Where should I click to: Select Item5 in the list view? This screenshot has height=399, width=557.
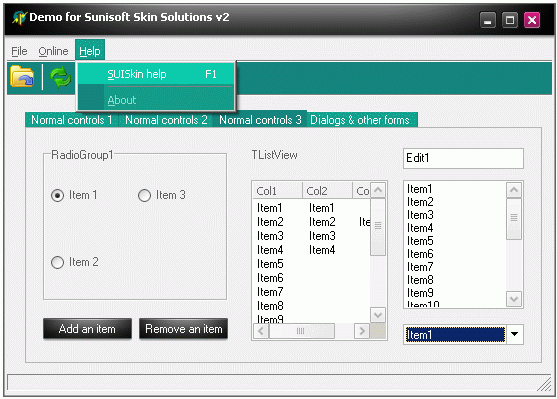coord(270,264)
